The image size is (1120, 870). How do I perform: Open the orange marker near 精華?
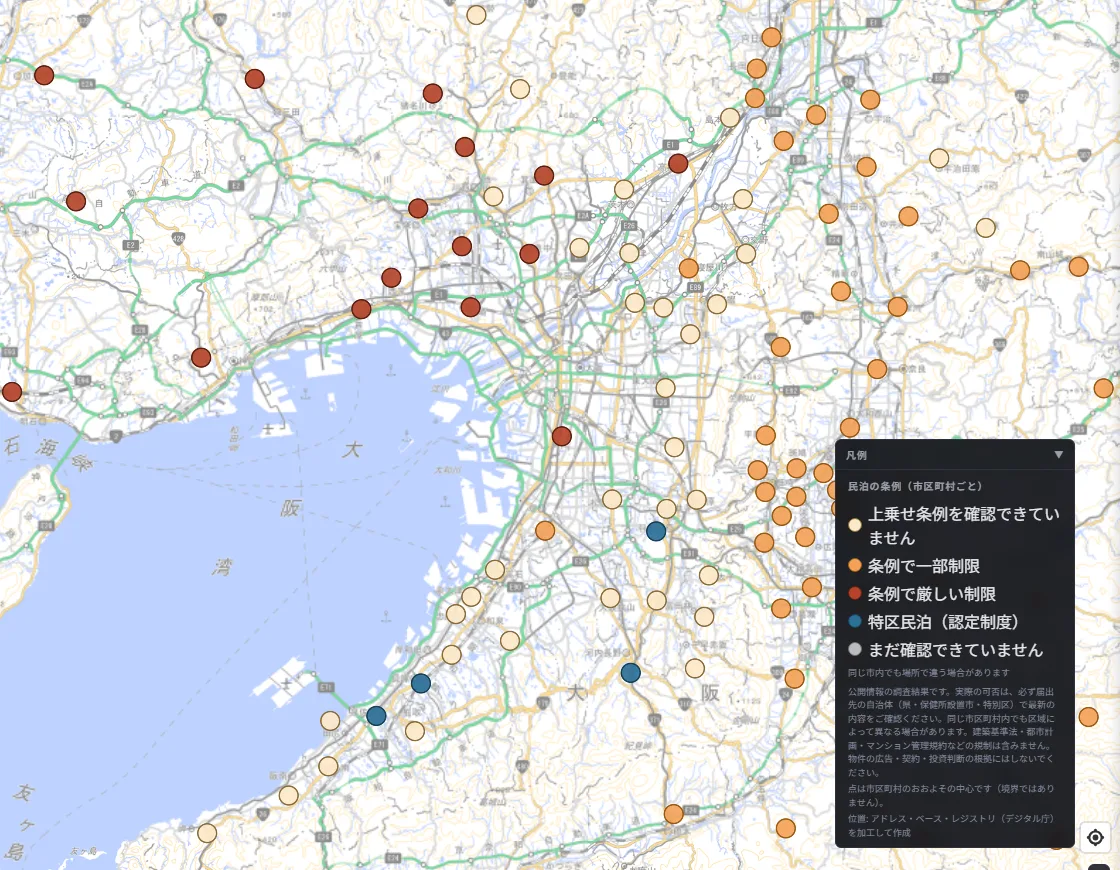click(841, 291)
